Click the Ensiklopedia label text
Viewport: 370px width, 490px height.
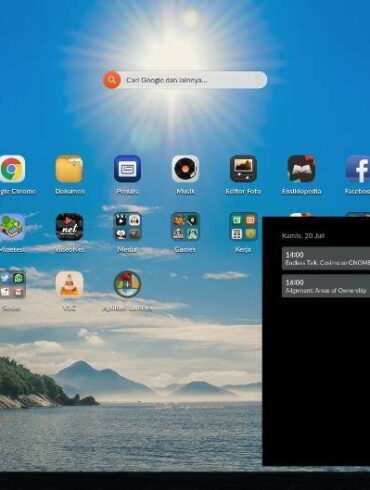(x=301, y=191)
